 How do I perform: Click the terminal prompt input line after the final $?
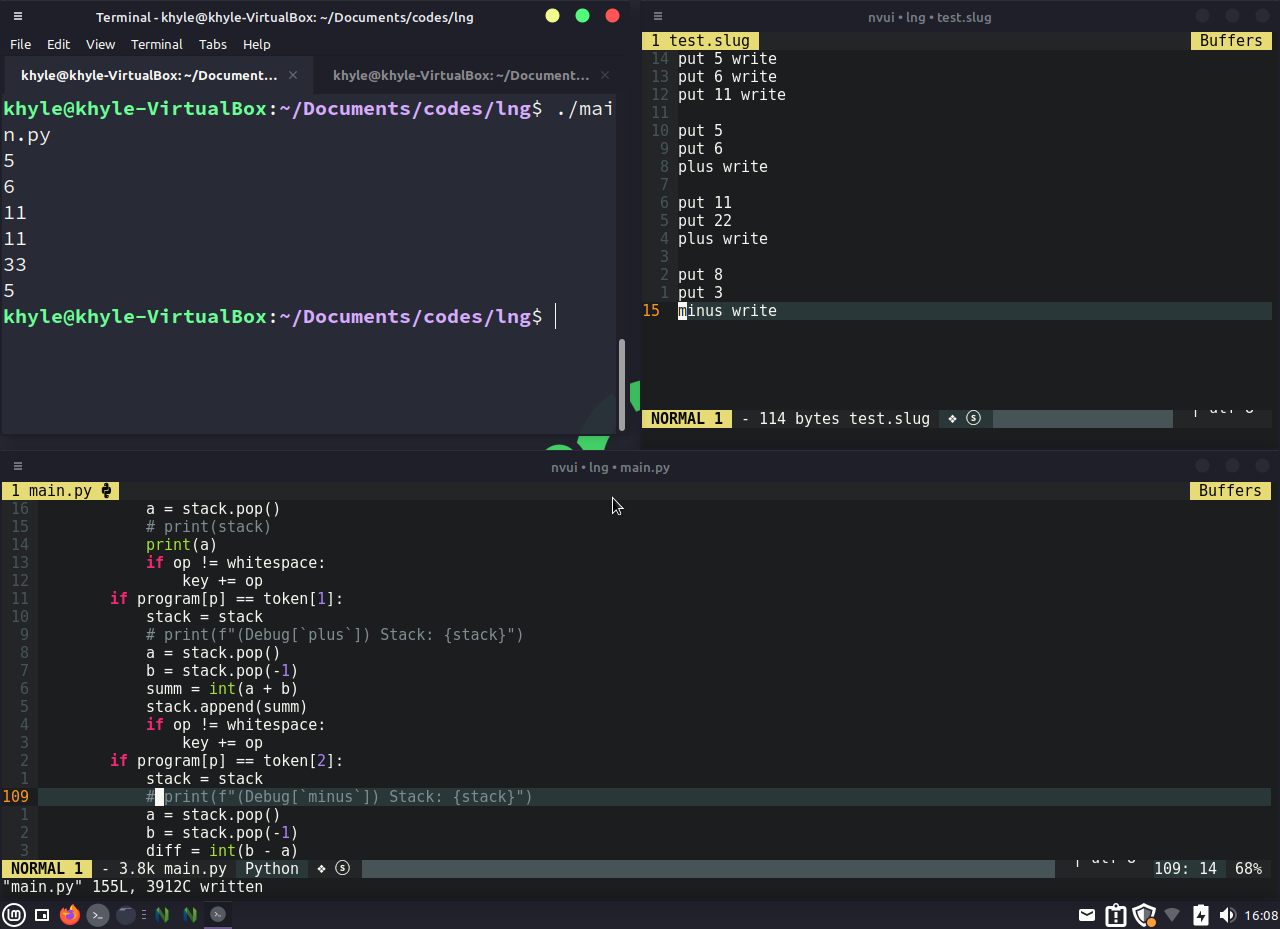point(555,317)
